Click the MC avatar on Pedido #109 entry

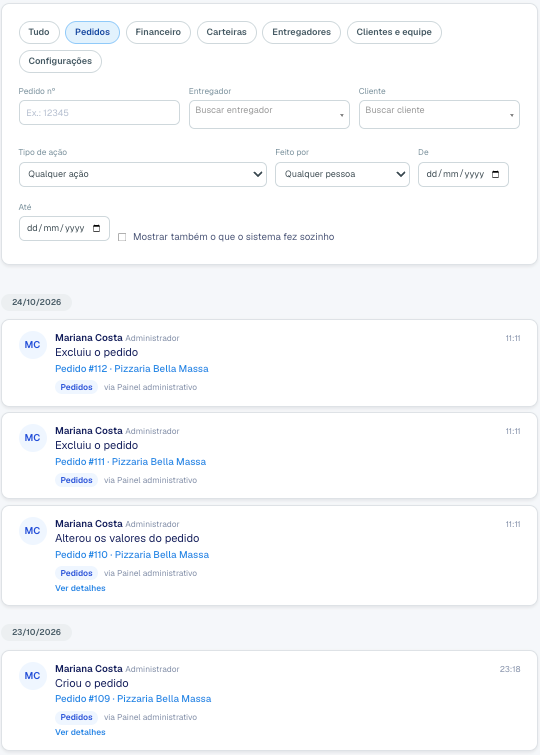[x=33, y=676]
